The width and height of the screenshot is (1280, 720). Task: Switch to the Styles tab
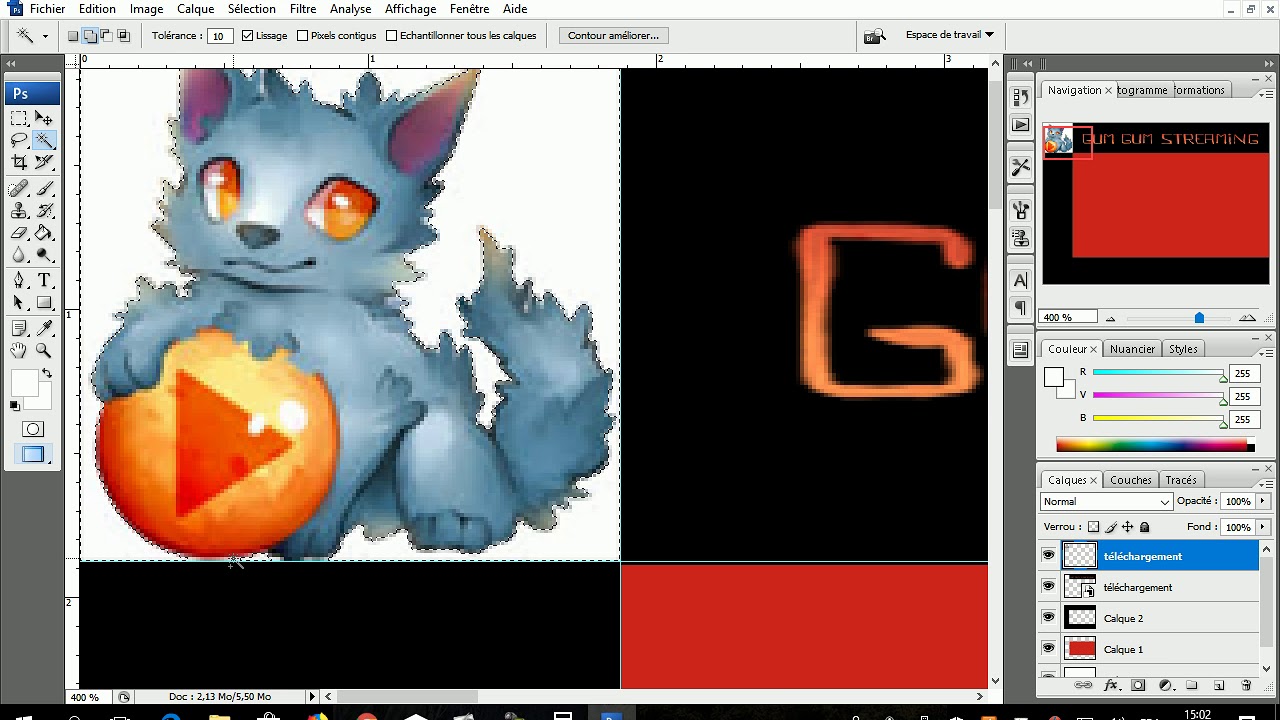click(1183, 349)
